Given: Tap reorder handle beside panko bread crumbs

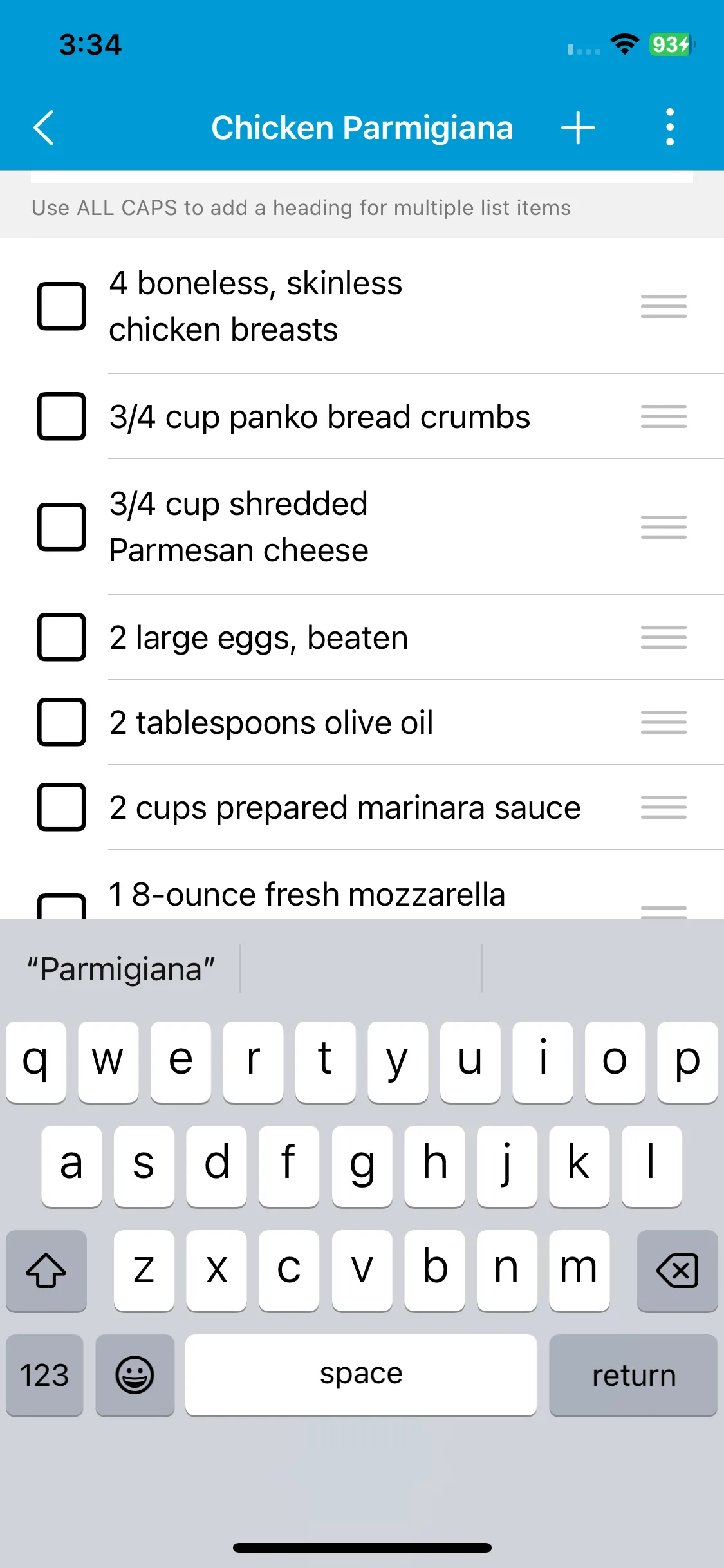Looking at the screenshot, I should 664,416.
